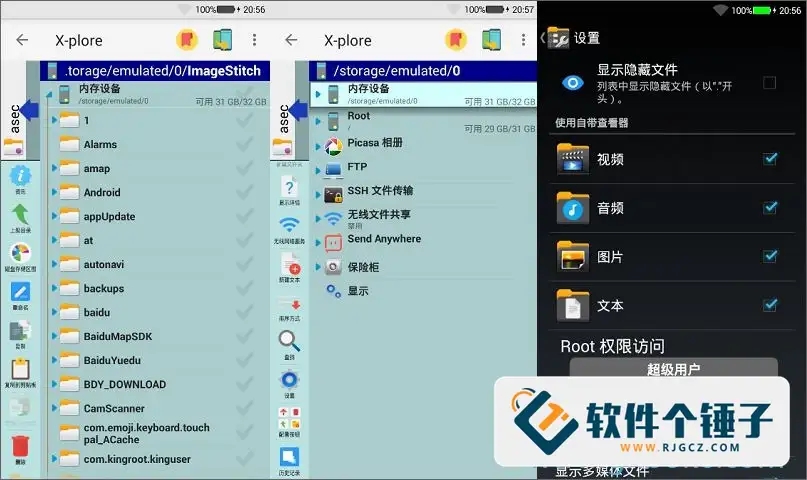Image resolution: width=807 pixels, height=480 pixels.
Task: Open settings via blue gear sidebar icon
Action: [289, 380]
